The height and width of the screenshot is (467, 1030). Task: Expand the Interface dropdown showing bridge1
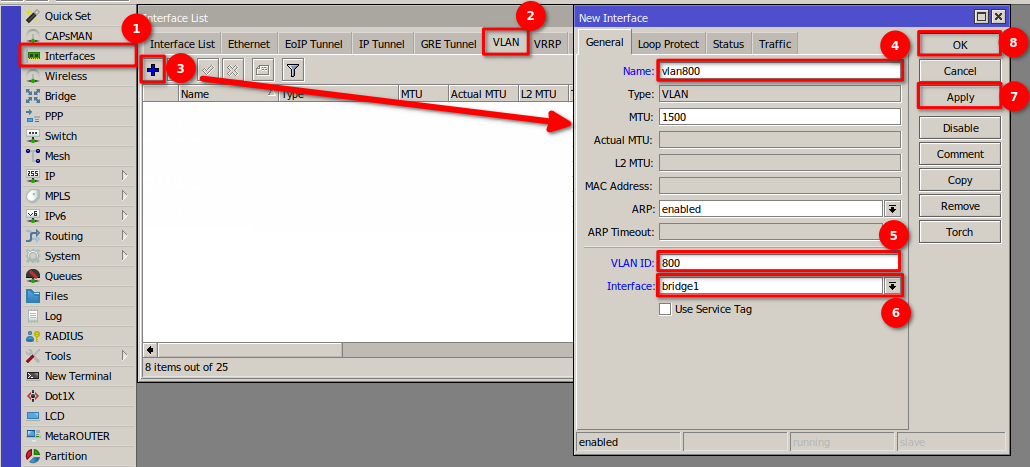tap(891, 286)
